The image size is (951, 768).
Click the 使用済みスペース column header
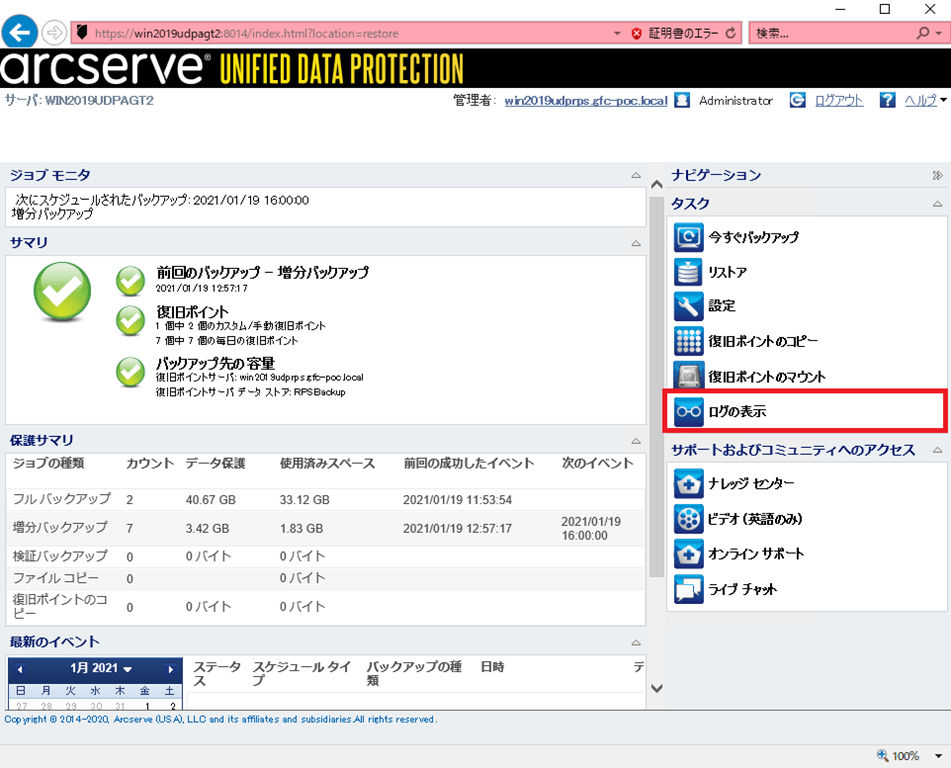pos(327,463)
